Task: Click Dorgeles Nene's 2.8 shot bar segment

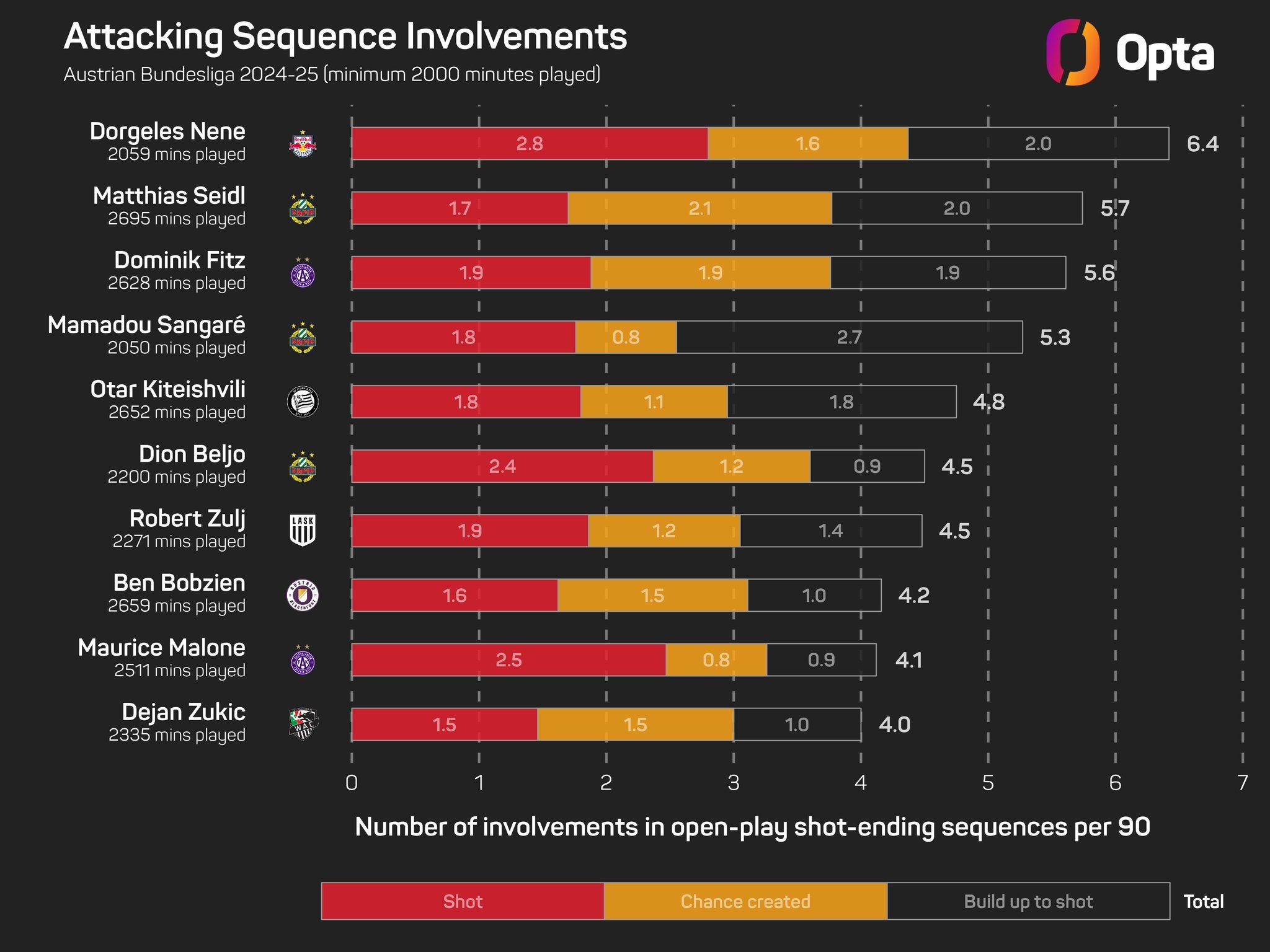Action: (x=530, y=144)
